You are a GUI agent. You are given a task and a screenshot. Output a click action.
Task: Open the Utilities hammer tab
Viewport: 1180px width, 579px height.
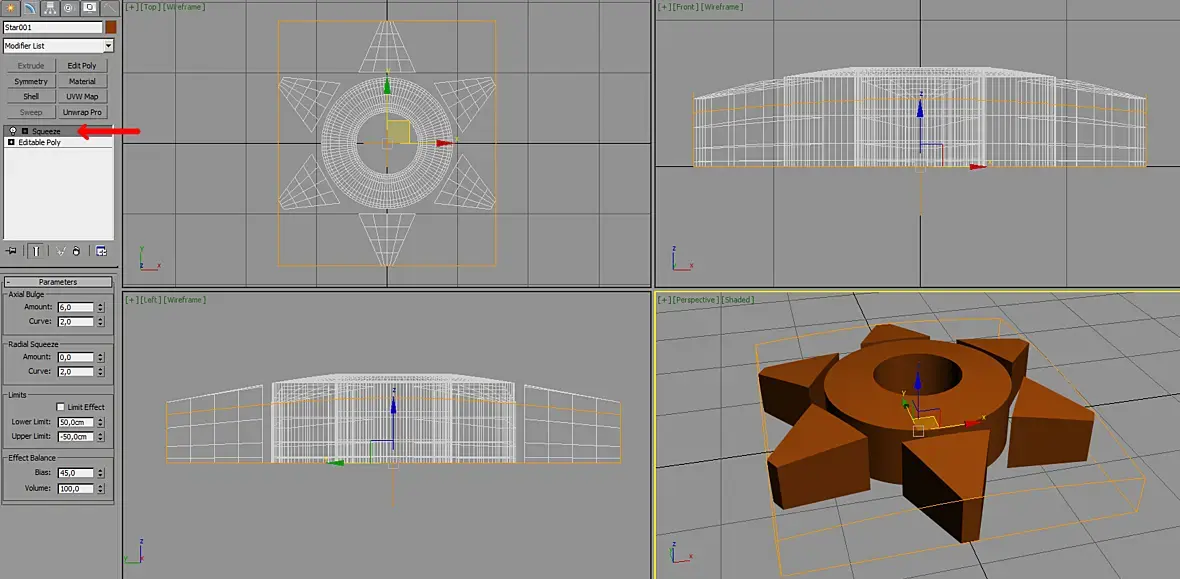tap(109, 8)
